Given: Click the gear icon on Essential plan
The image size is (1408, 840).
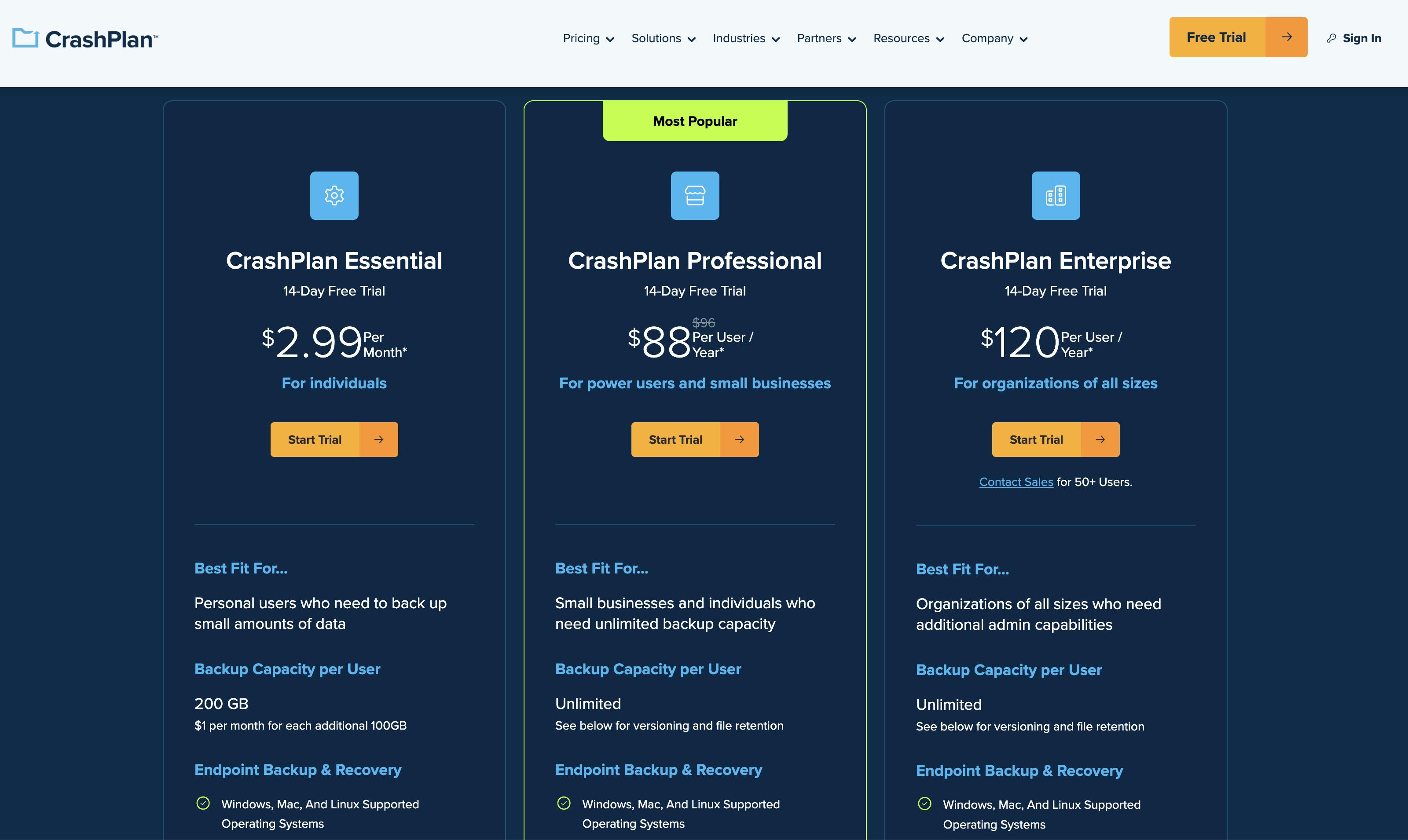Looking at the screenshot, I should coord(334,195).
